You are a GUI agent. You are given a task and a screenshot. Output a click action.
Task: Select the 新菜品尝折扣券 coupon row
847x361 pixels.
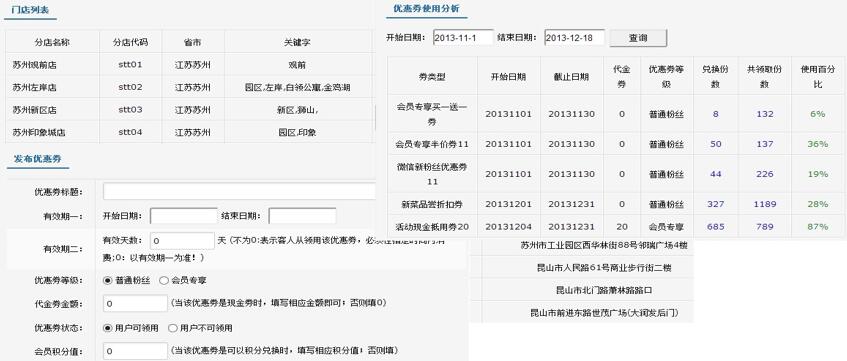tap(615, 204)
